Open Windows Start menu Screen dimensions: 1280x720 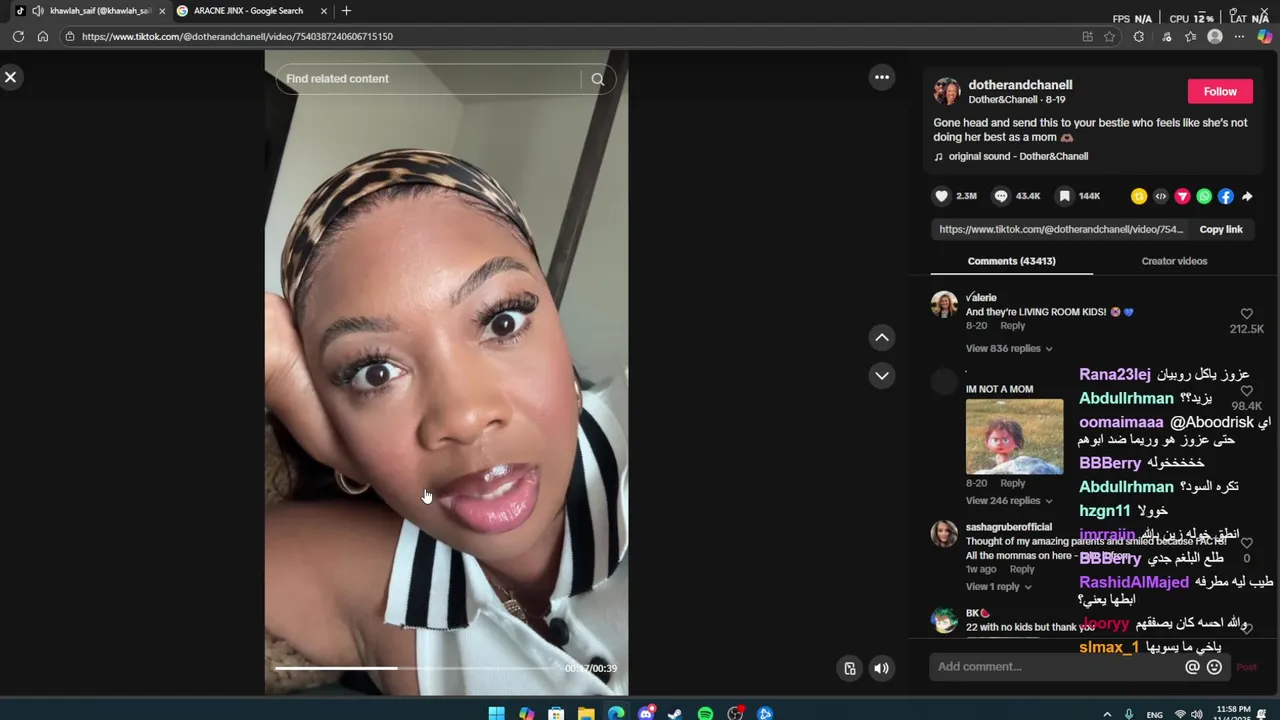point(496,713)
